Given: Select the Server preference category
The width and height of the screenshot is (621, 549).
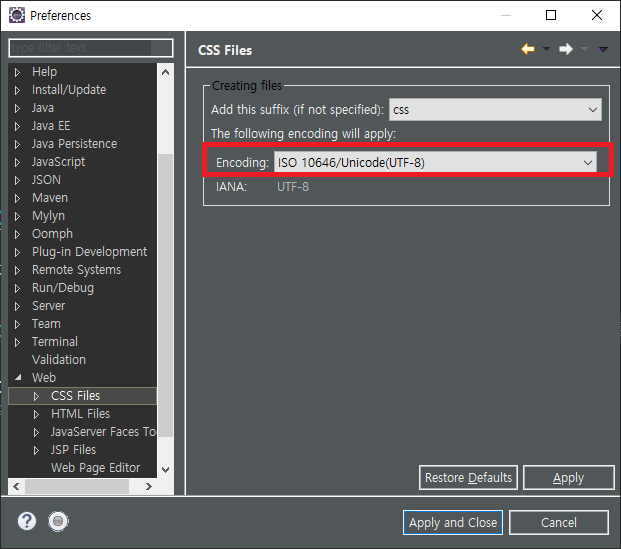Looking at the screenshot, I should pos(48,306).
